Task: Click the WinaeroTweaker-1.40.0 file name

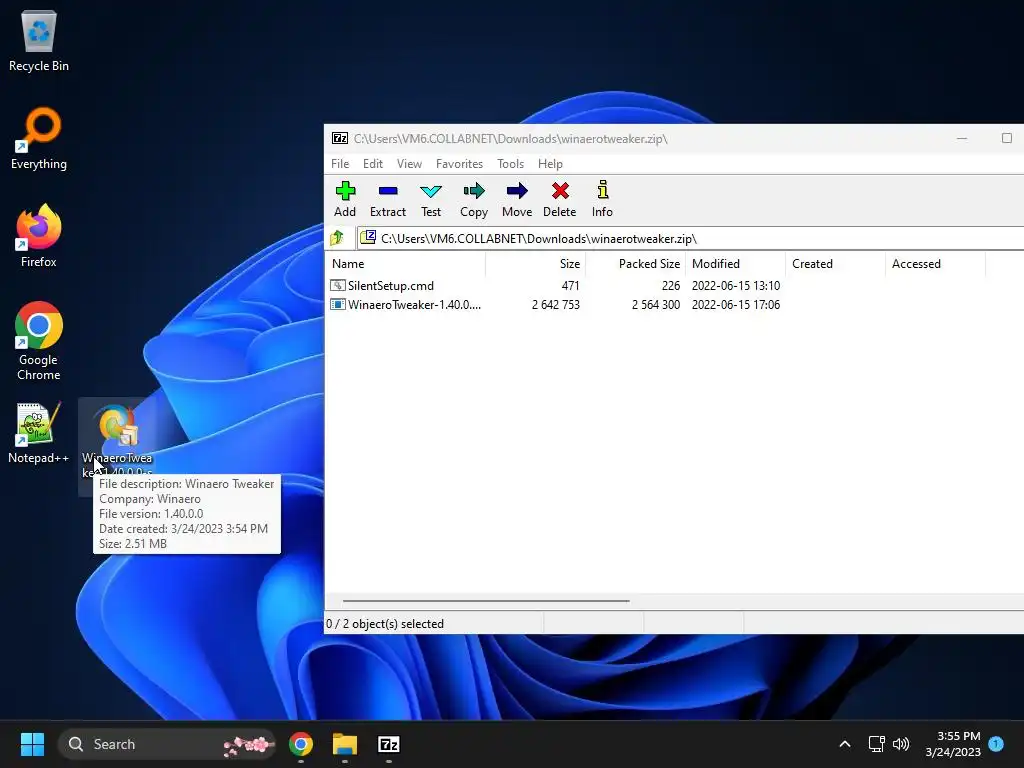Action: [415, 304]
